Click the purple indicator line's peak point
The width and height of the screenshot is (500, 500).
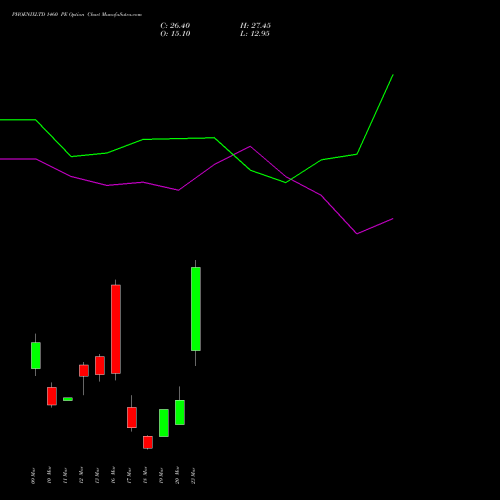[250, 146]
